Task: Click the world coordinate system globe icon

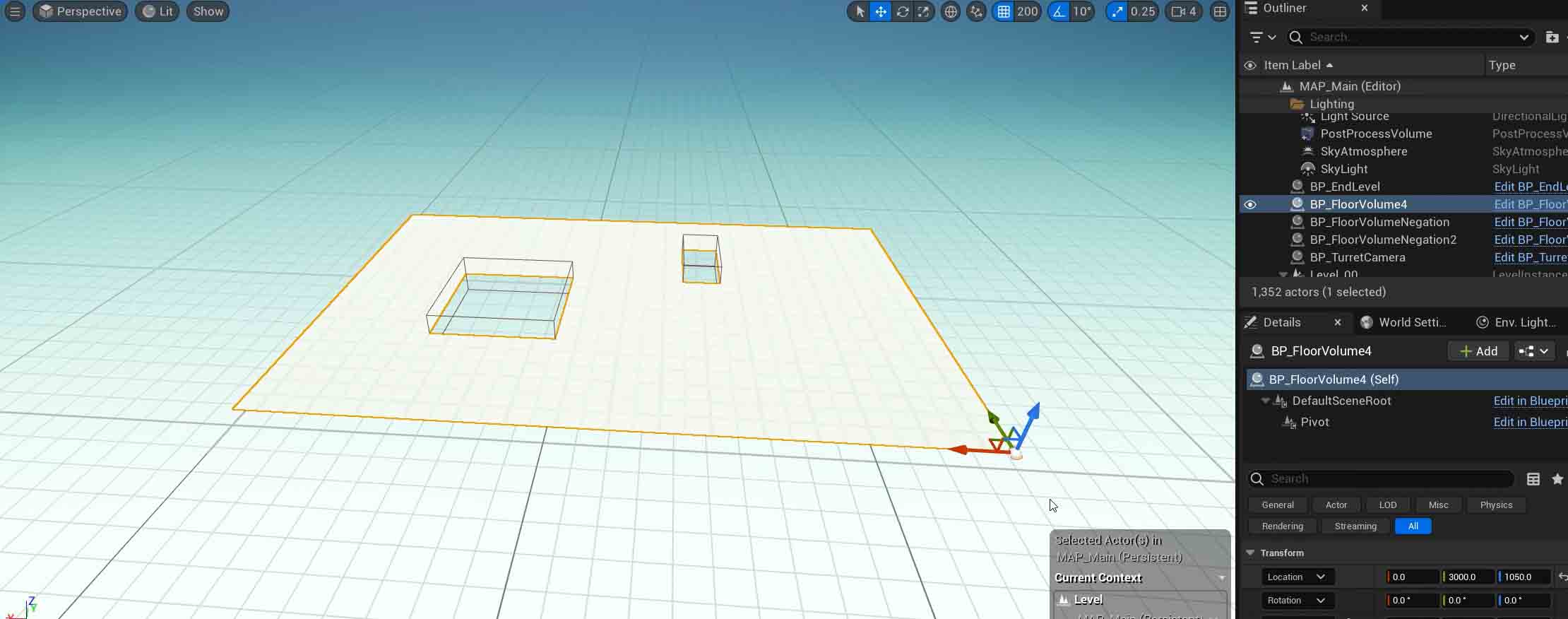Action: point(951,11)
